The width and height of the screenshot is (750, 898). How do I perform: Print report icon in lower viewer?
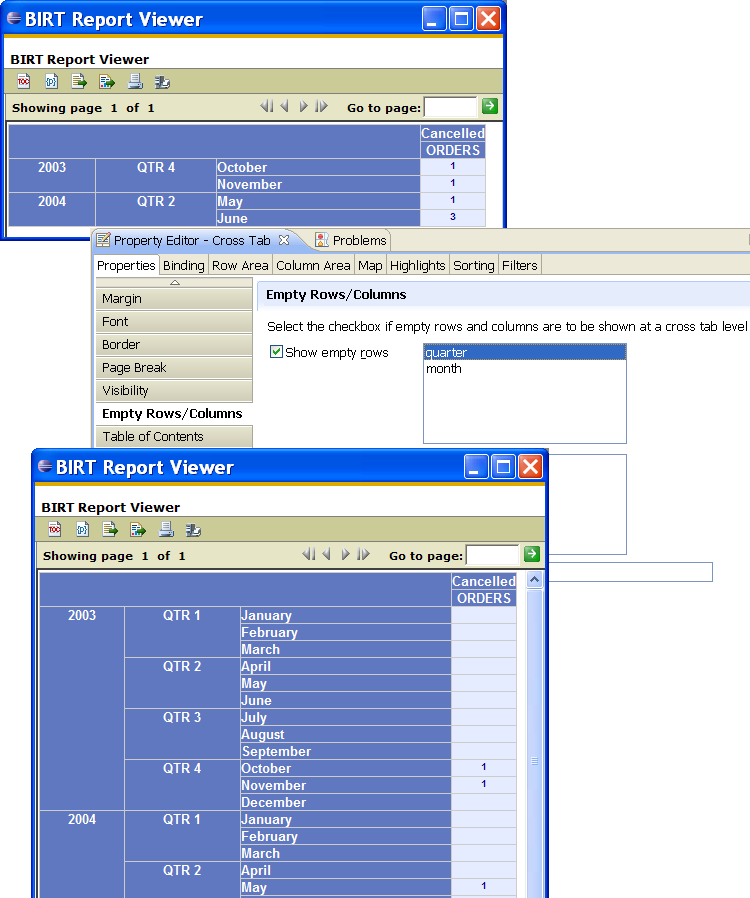point(165,529)
